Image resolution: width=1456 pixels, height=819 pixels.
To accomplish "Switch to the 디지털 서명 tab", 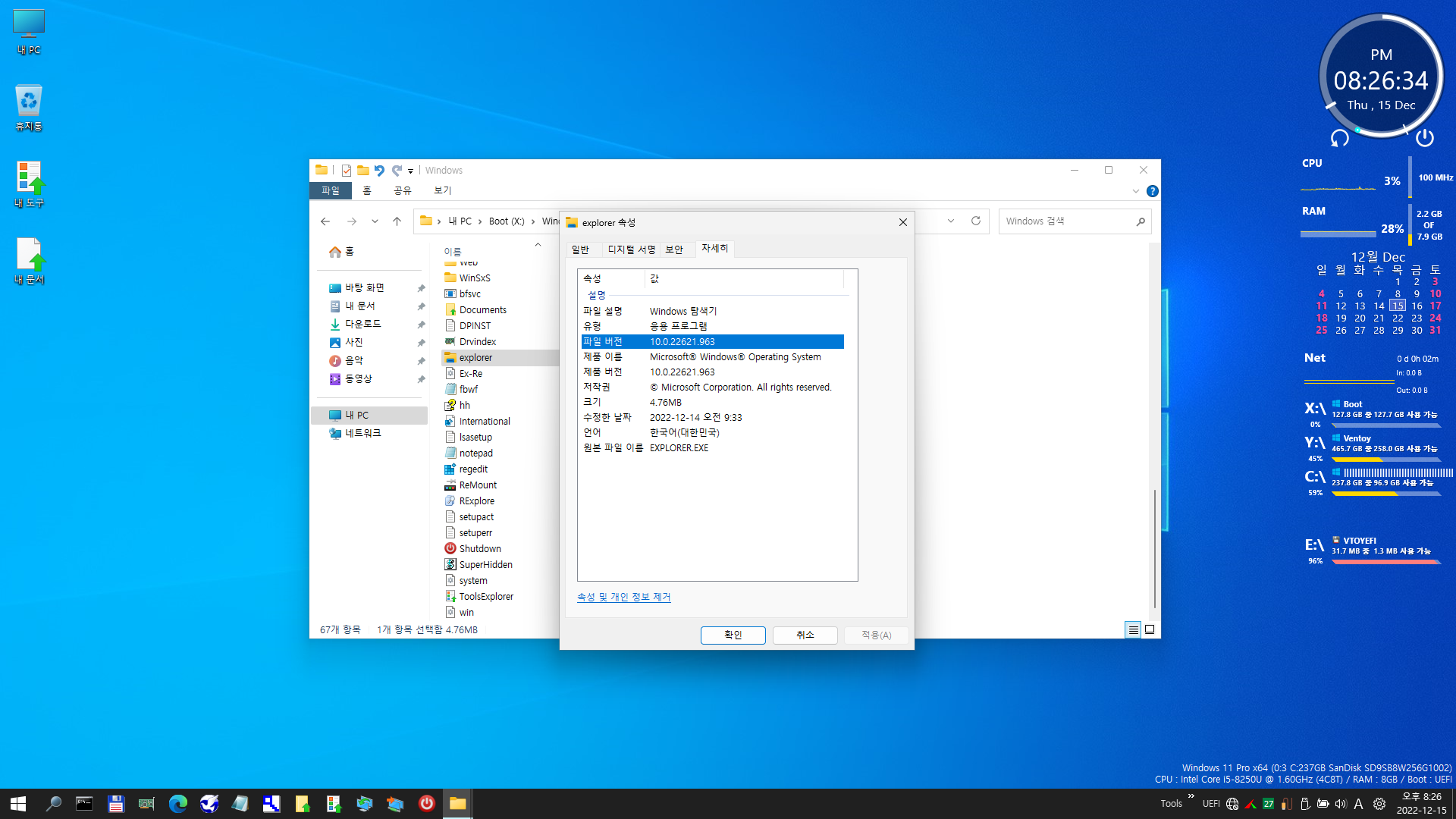I will point(632,249).
